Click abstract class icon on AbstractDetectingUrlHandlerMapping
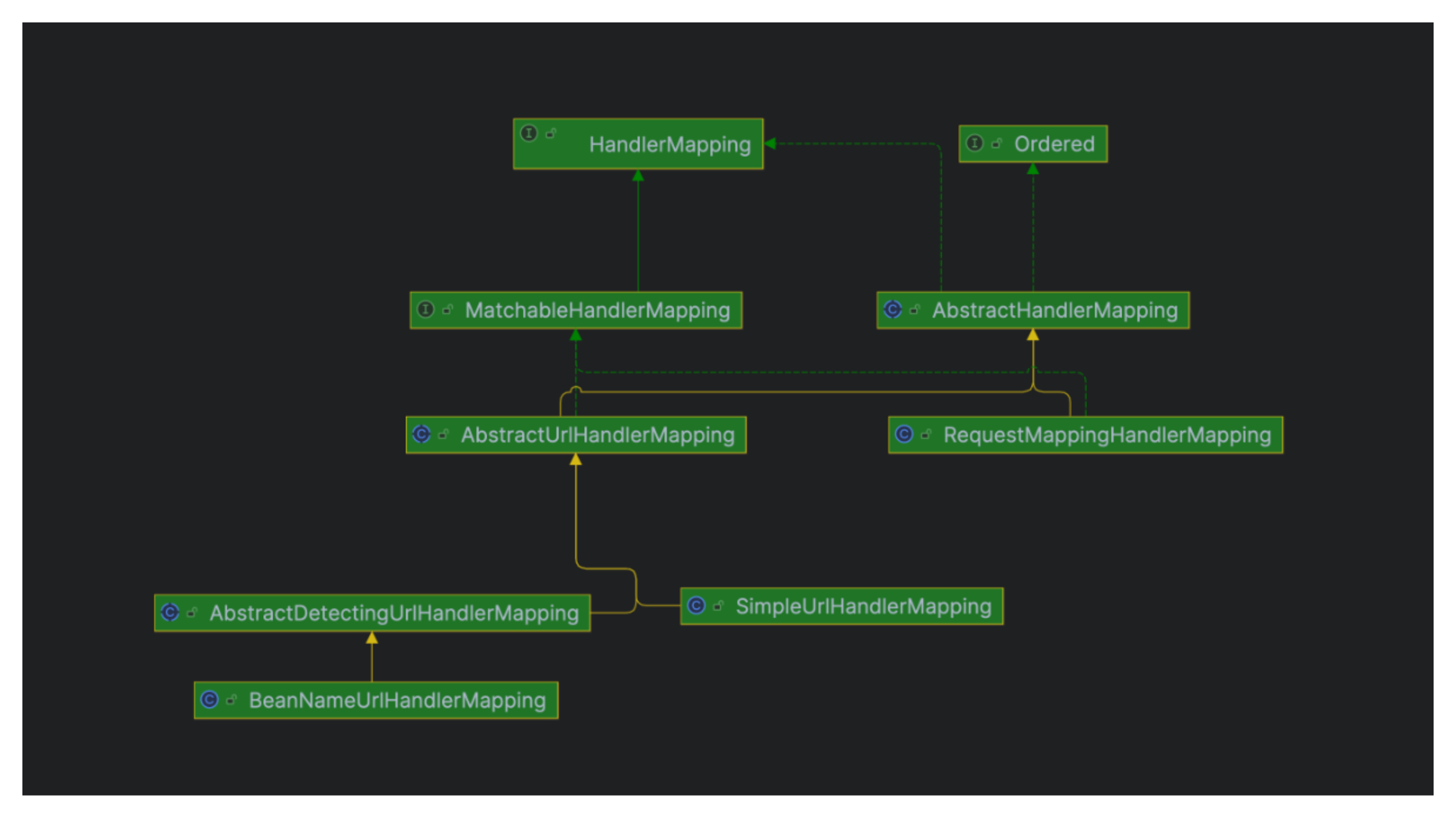 (170, 612)
